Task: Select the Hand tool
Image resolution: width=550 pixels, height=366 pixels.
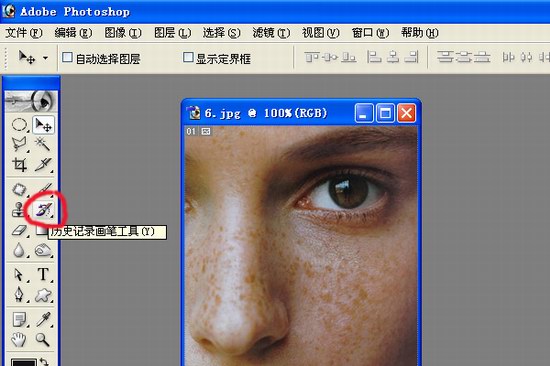Action: [19, 340]
